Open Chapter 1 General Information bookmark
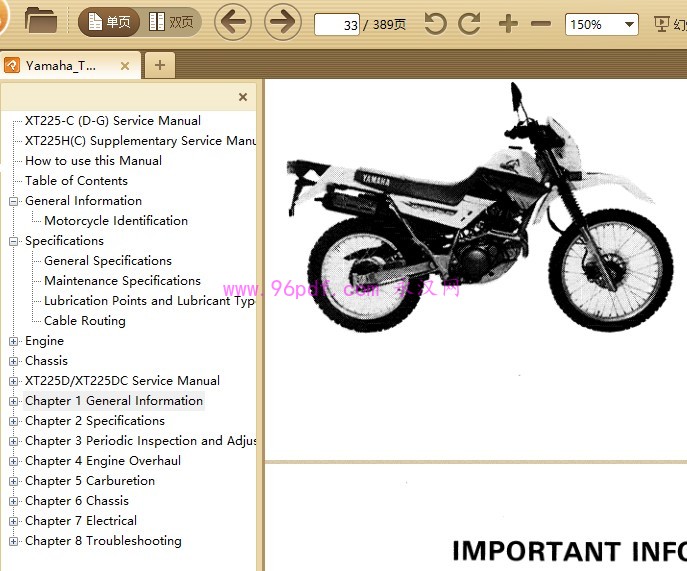 [x=114, y=401]
